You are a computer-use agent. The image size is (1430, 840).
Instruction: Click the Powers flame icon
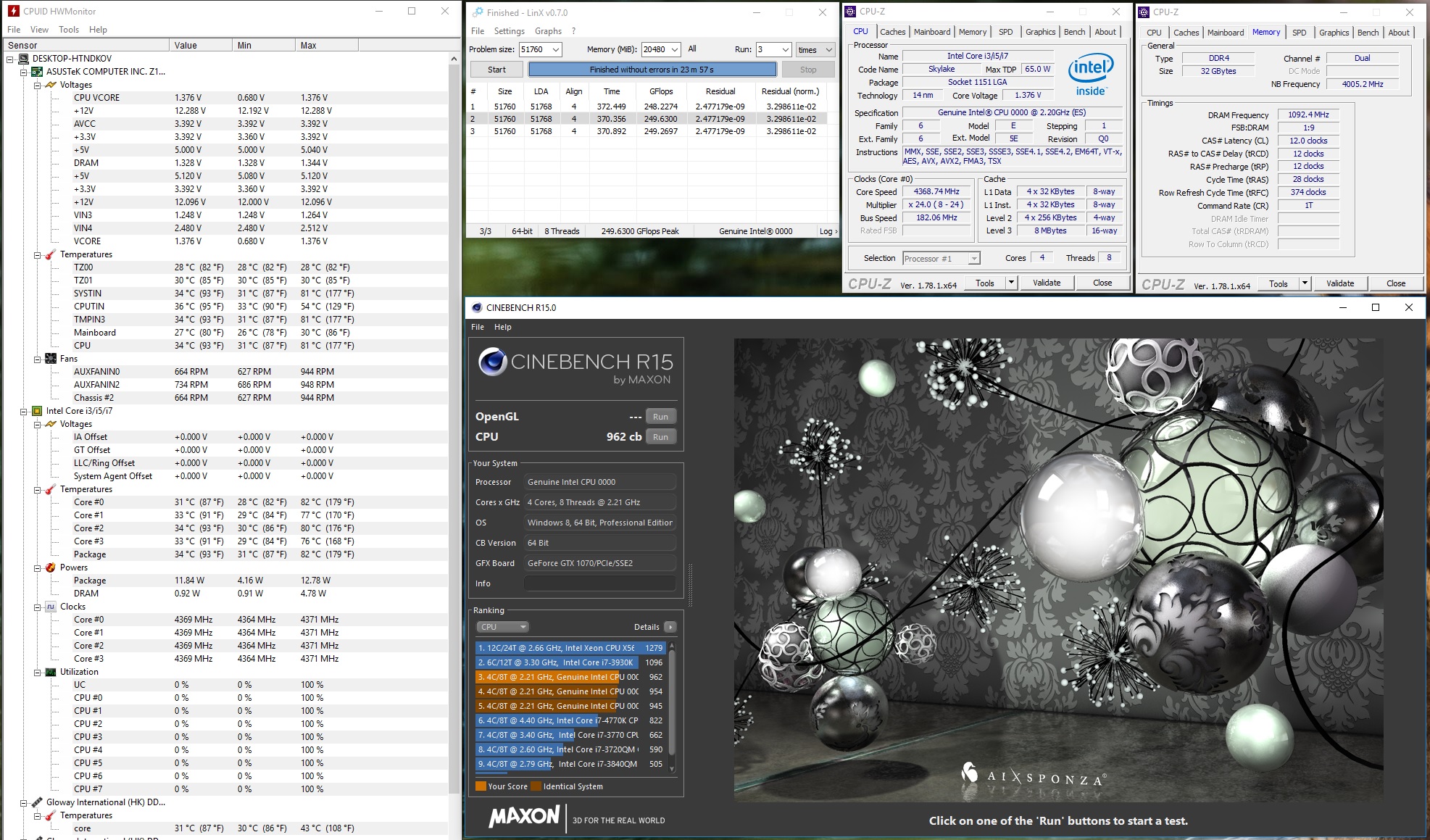pyautogui.click(x=51, y=567)
